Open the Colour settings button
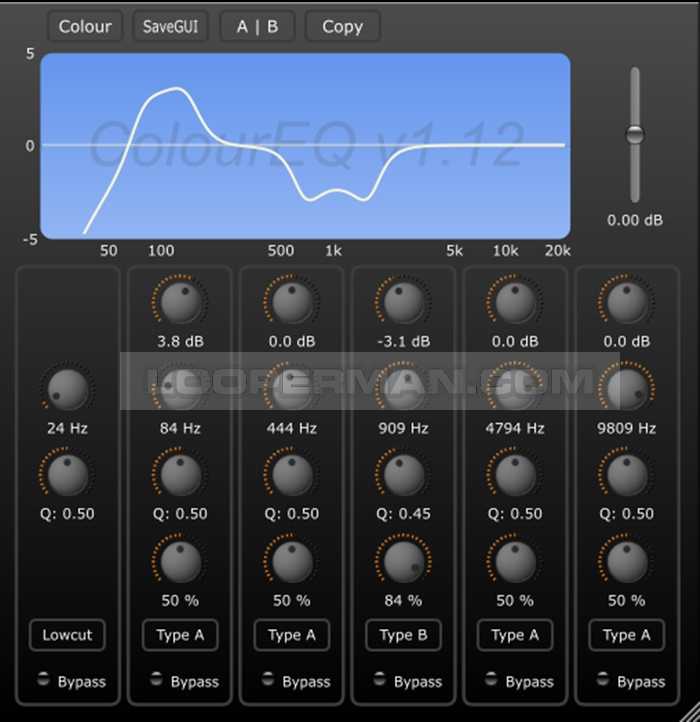The image size is (700, 722). (x=85, y=27)
